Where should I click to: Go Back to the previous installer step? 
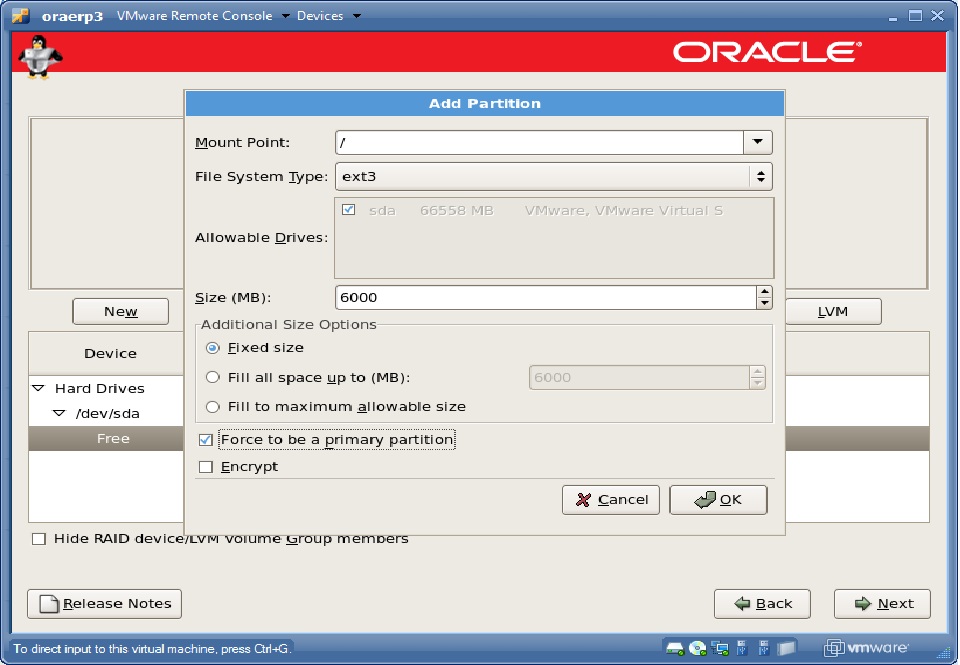click(762, 604)
